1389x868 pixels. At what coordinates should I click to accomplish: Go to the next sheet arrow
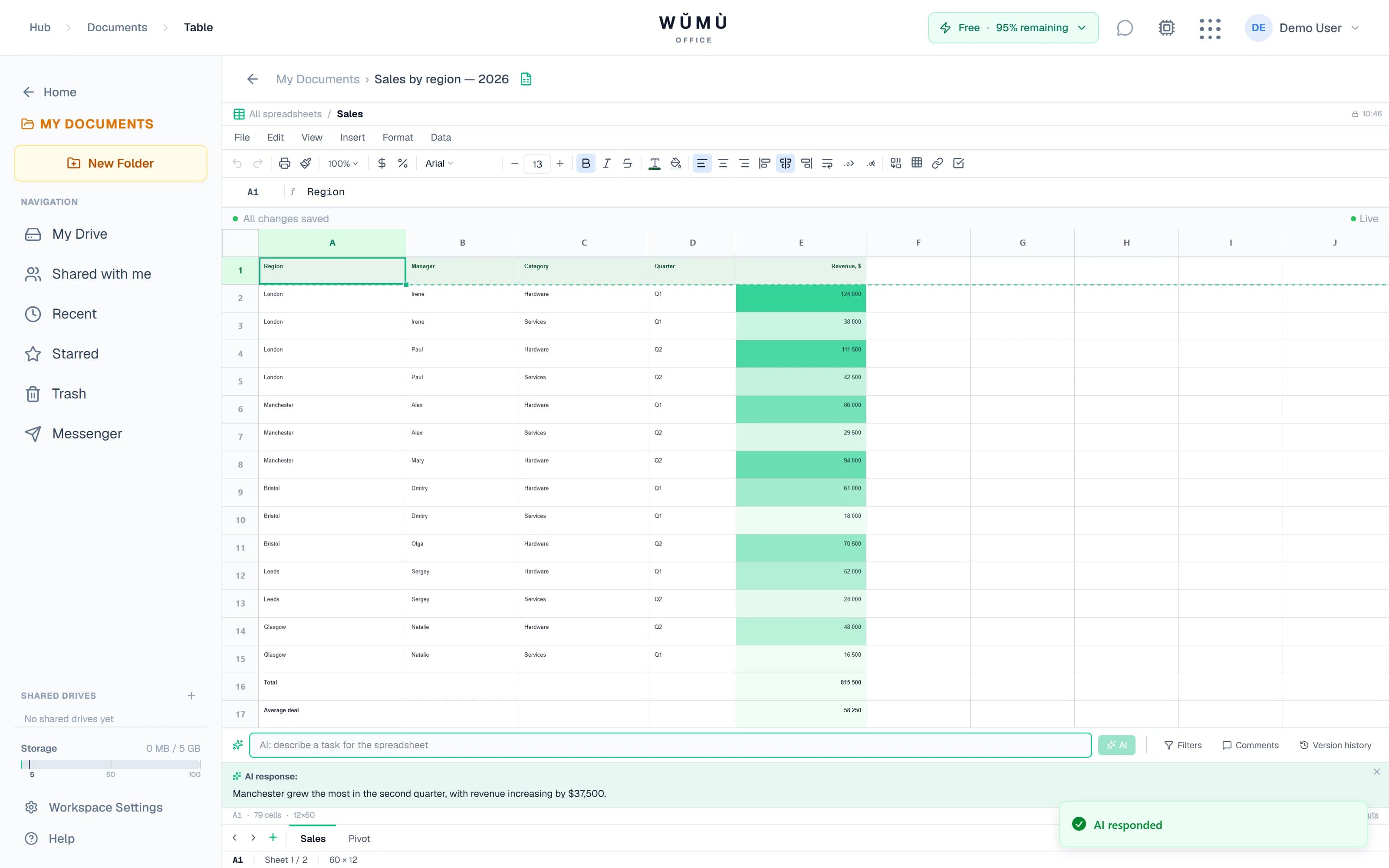(x=253, y=838)
